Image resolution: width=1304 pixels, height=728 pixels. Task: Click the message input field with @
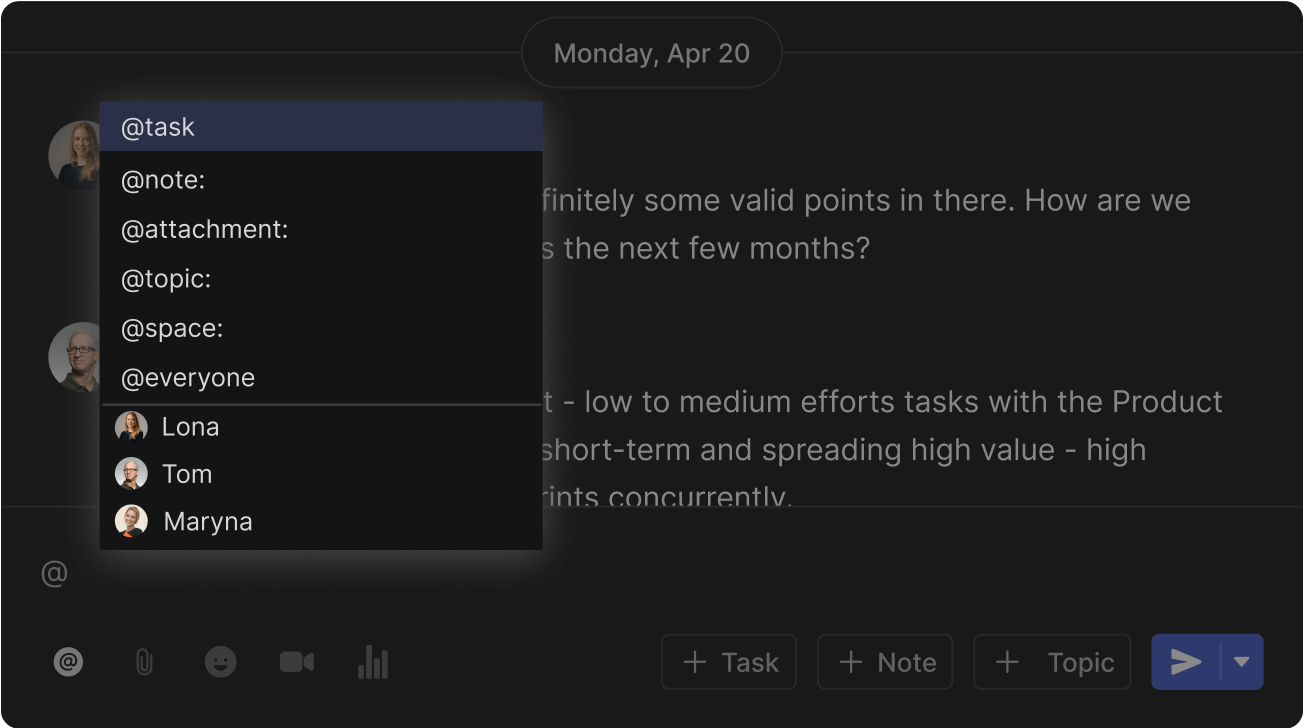(x=600, y=575)
